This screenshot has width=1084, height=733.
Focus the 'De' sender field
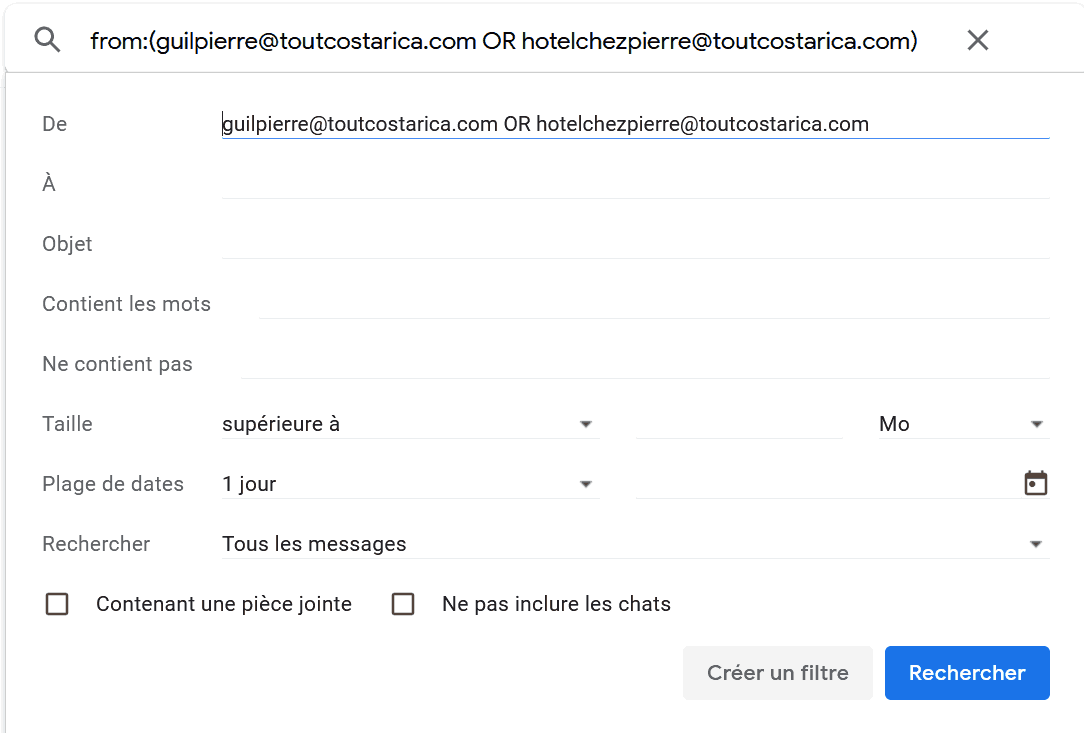pyautogui.click(x=635, y=124)
